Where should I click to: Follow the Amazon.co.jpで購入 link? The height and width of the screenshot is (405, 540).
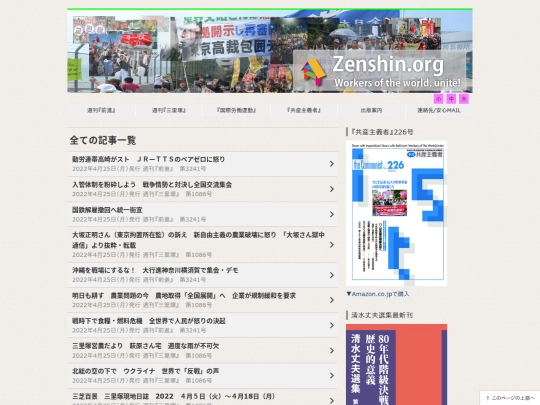point(378,294)
